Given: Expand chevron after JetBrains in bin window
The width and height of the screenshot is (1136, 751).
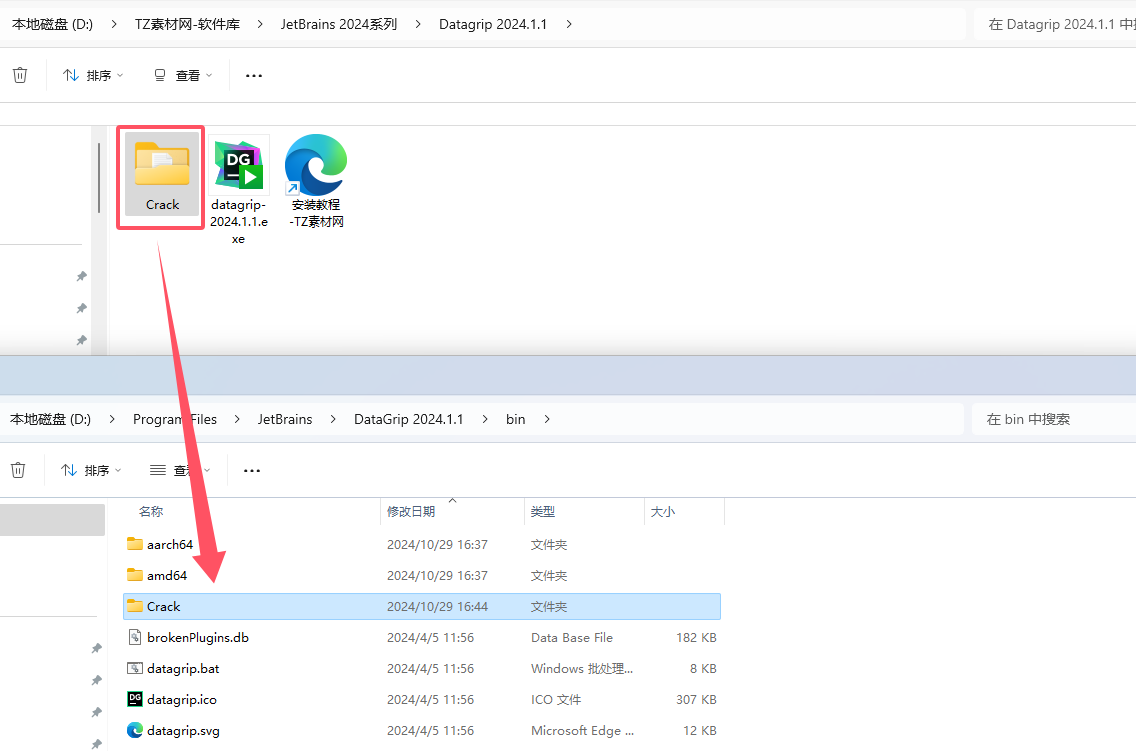Looking at the screenshot, I should (x=333, y=419).
